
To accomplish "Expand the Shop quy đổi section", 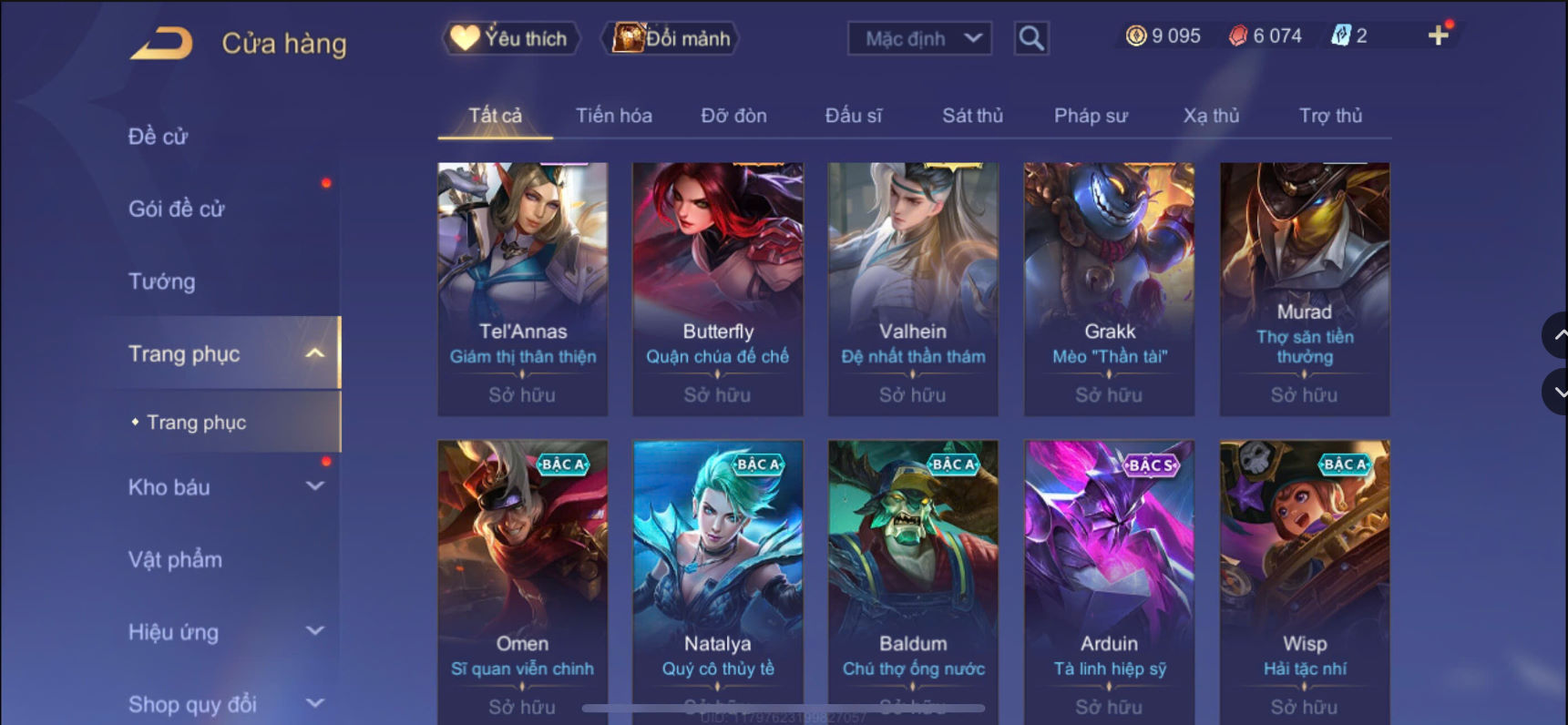I will [315, 703].
